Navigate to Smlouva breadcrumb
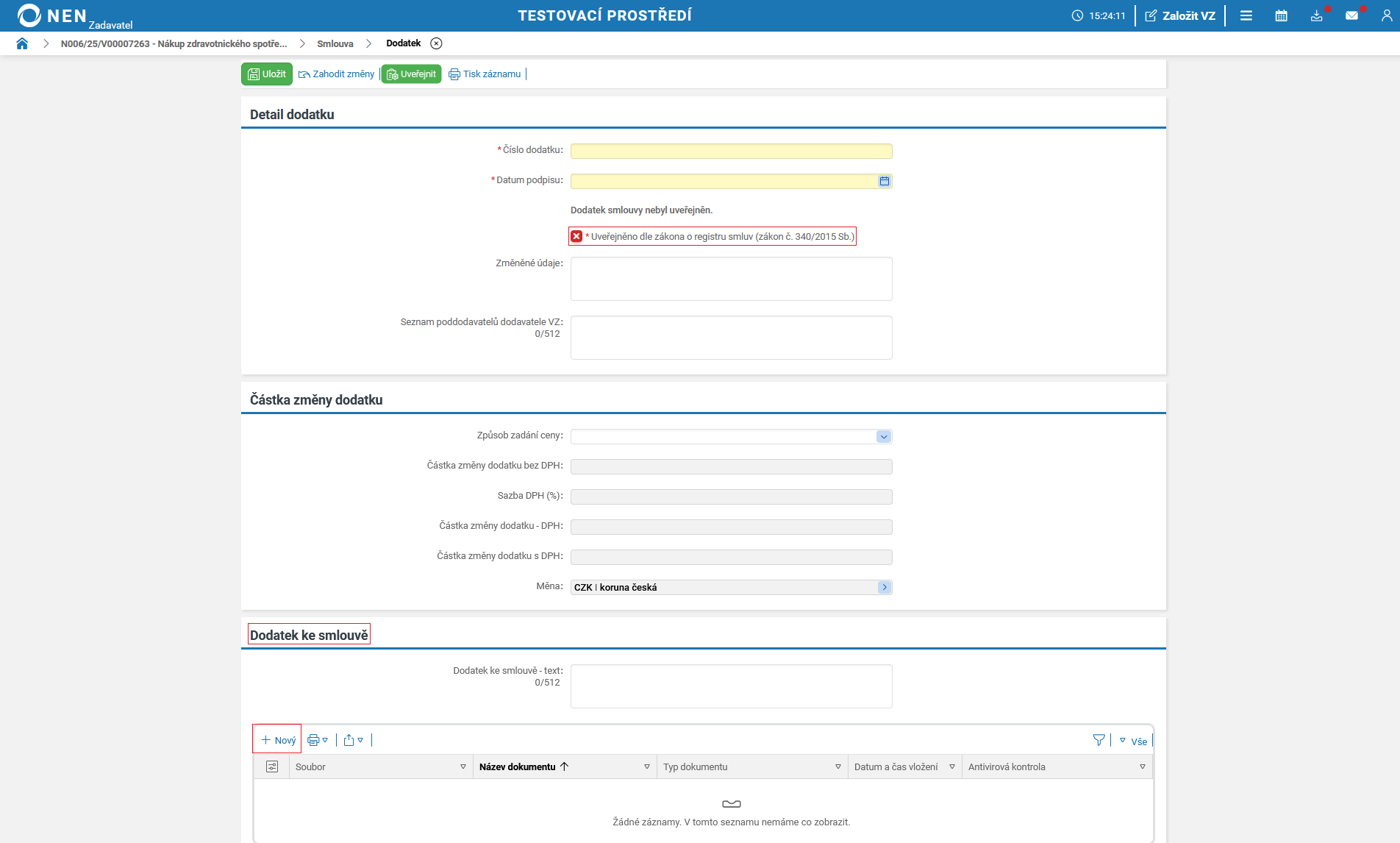This screenshot has height=843, width=1400. (335, 43)
